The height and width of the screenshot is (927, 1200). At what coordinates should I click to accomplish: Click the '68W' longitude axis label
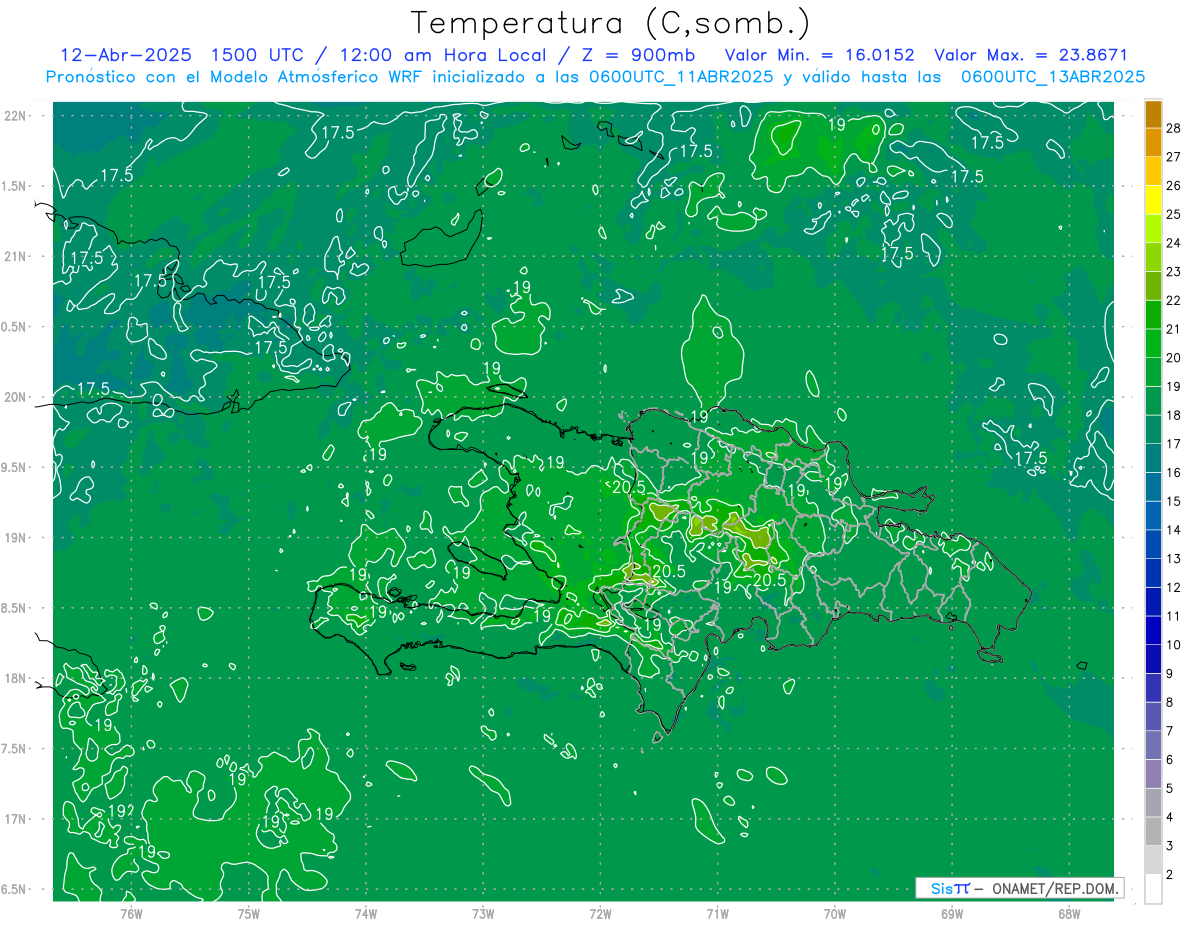tap(1069, 914)
